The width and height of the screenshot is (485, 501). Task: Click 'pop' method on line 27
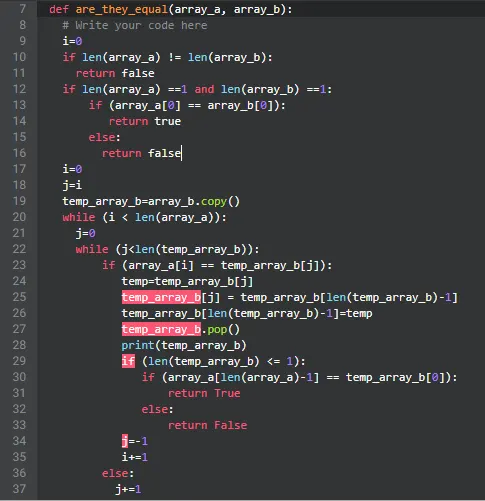click(x=217, y=330)
